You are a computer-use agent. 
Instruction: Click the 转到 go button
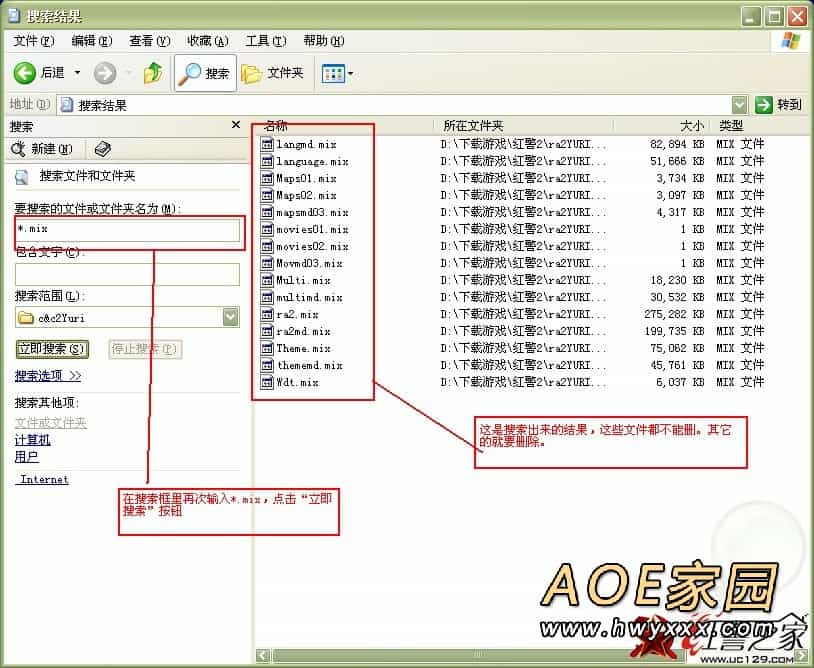(779, 104)
